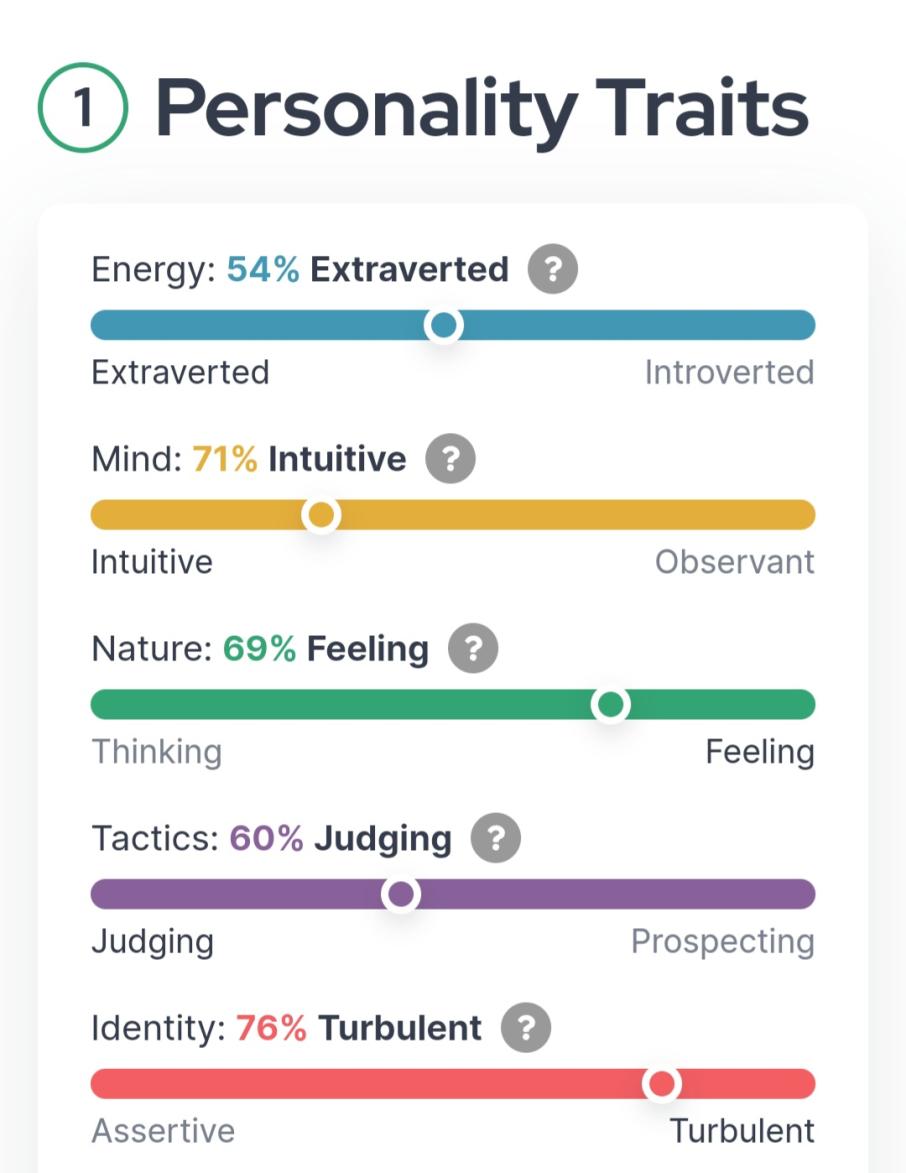Click the 76% Turbulent result text

point(359,1028)
